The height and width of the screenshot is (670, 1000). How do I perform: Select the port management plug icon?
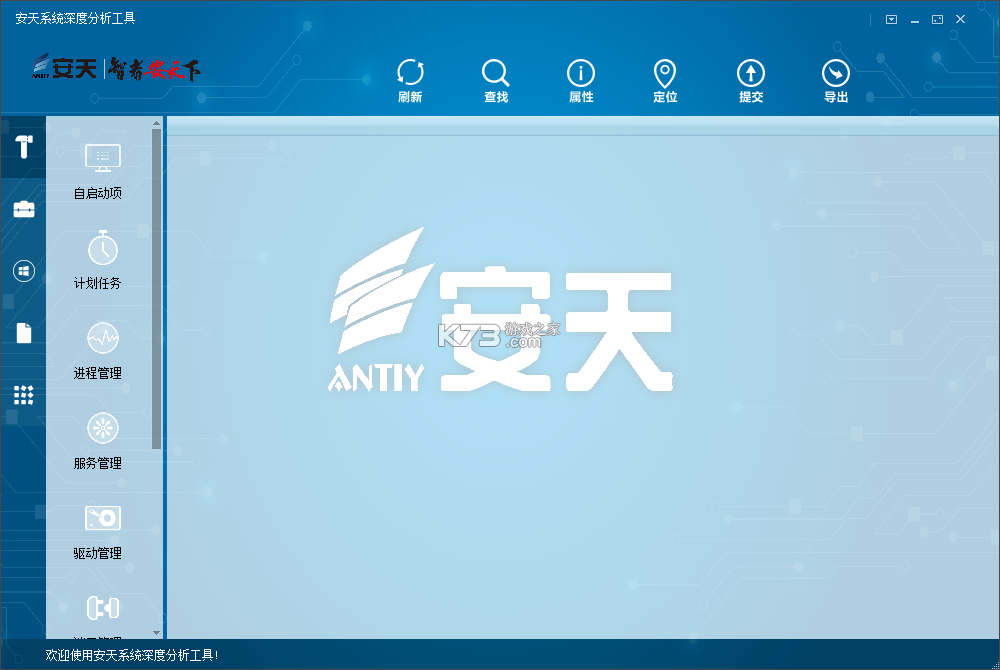102,608
